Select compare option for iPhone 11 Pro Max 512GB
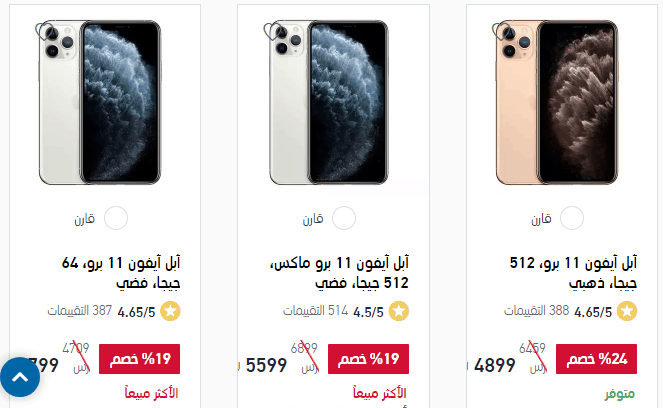Viewport: 663px width, 408px height. pos(344,218)
